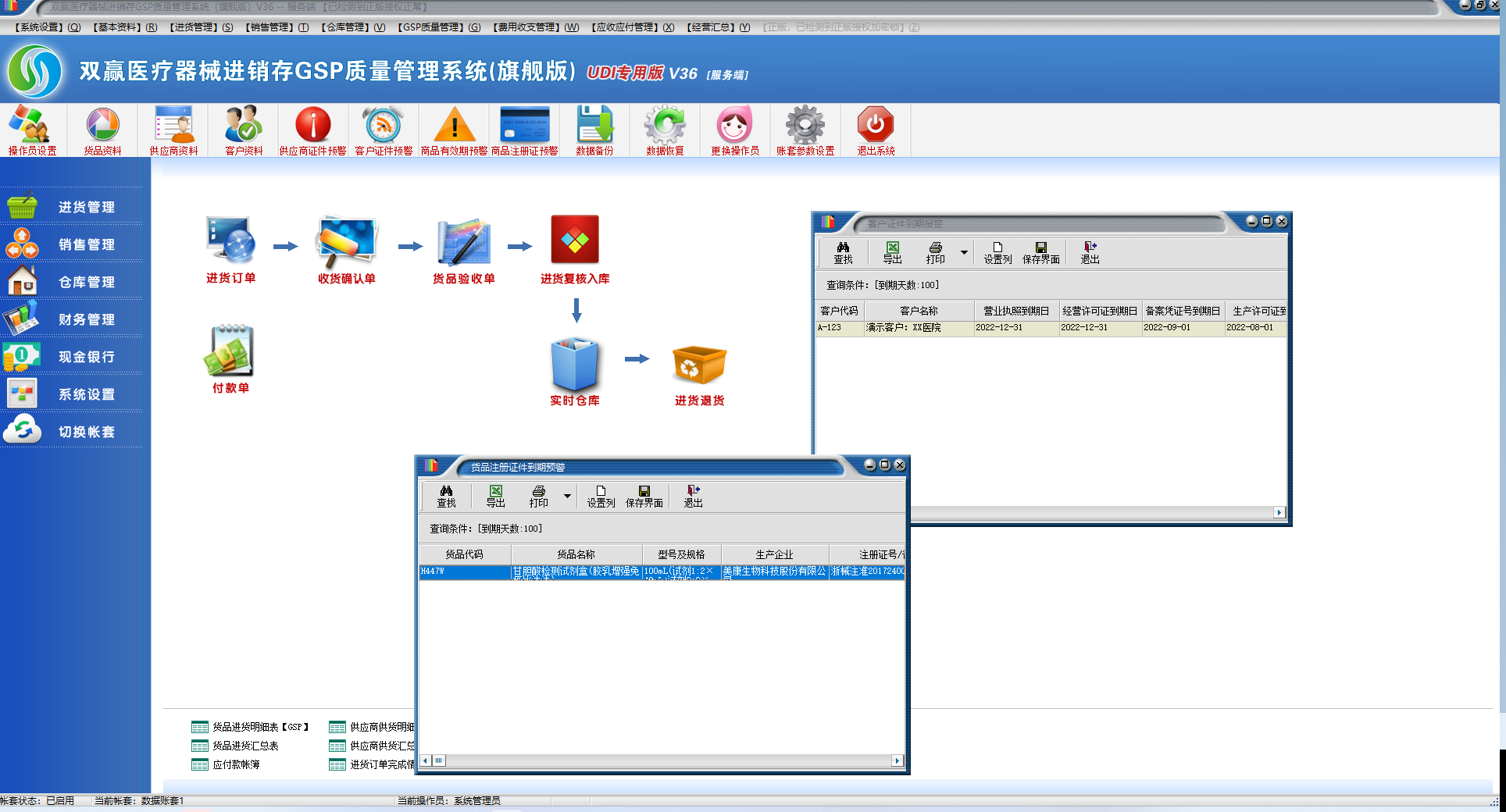
Task: Click 查找 in 客户证件到期报警 window
Action: point(843,253)
